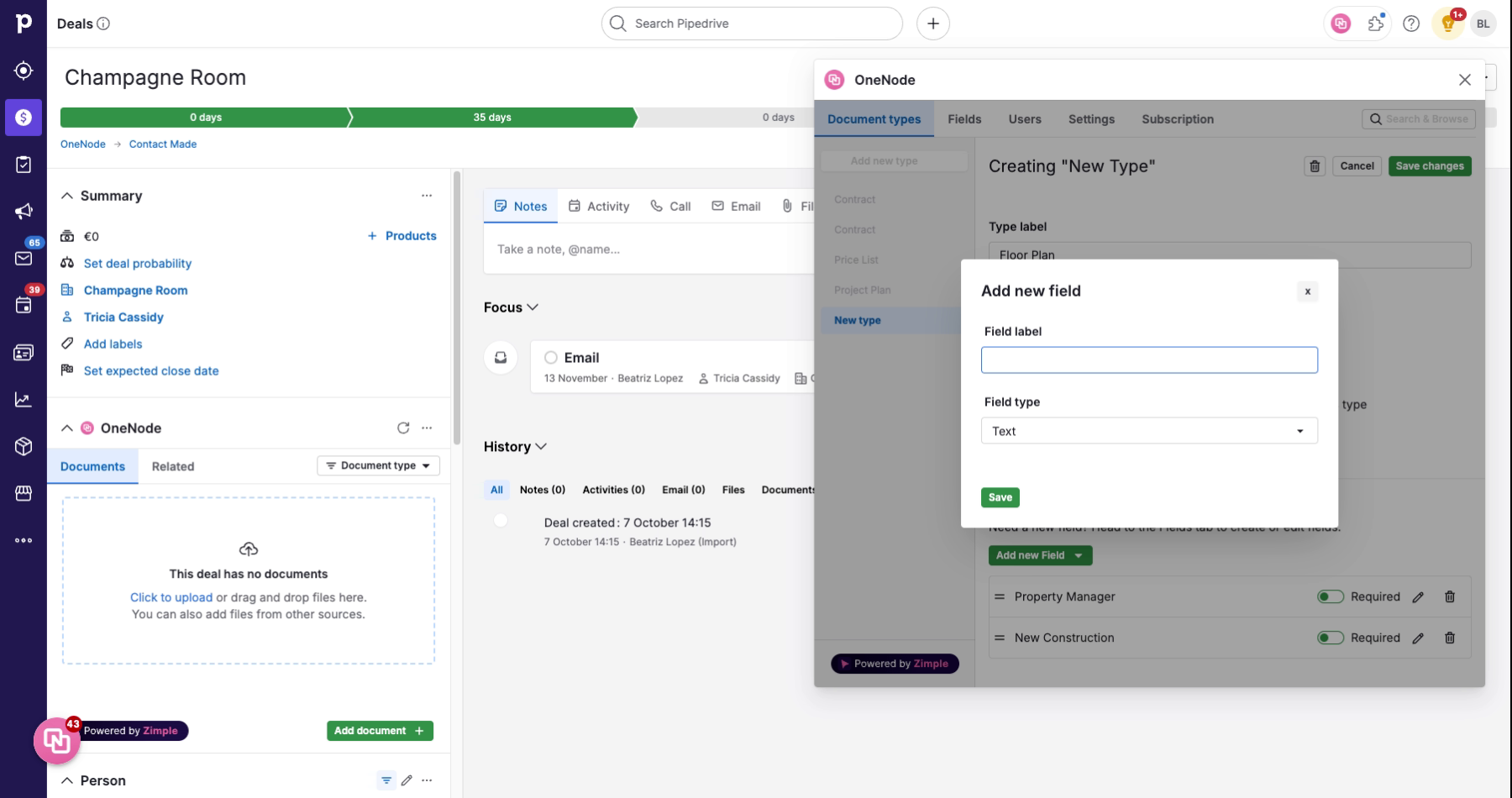Open Projects clipboard icon in sidebar
Image resolution: width=1512 pixels, height=798 pixels.
click(24, 165)
